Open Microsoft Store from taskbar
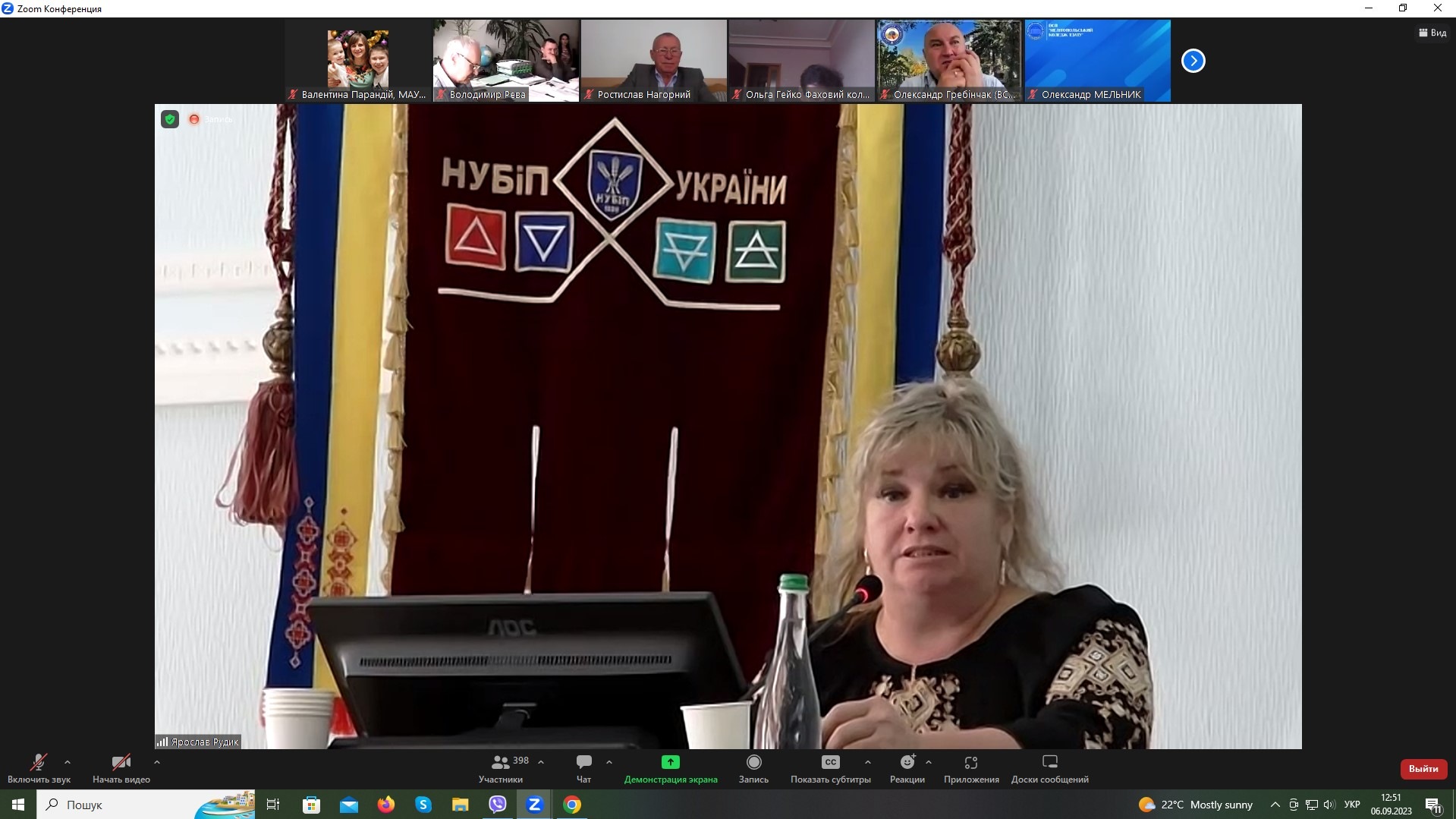The height and width of the screenshot is (819, 1456). (311, 805)
